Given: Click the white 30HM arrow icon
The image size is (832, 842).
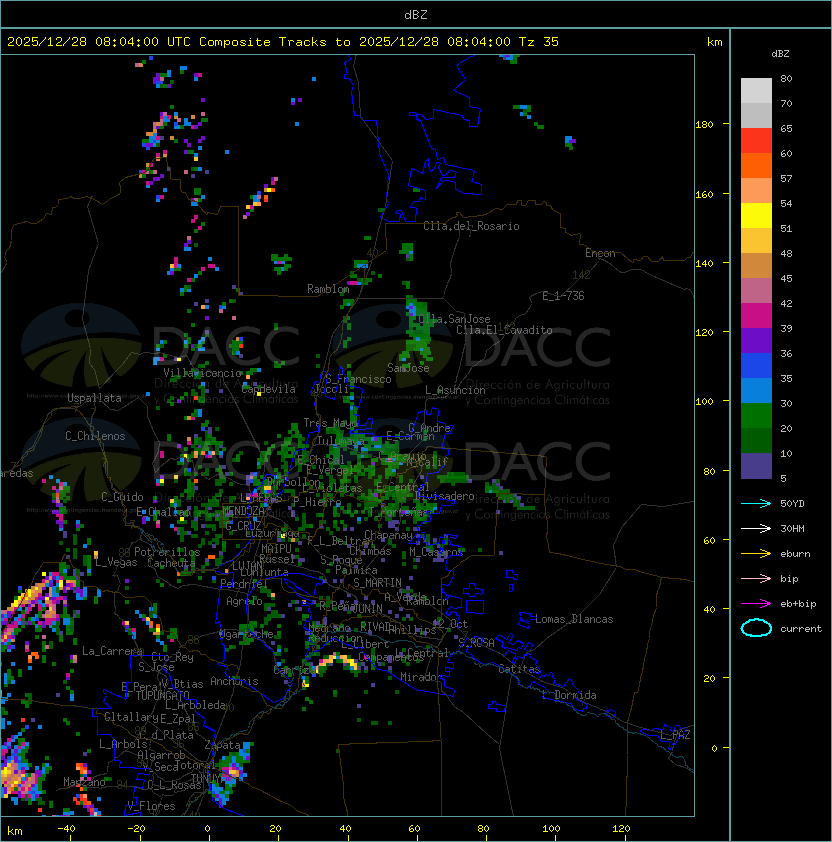Looking at the screenshot, I should click(756, 528).
